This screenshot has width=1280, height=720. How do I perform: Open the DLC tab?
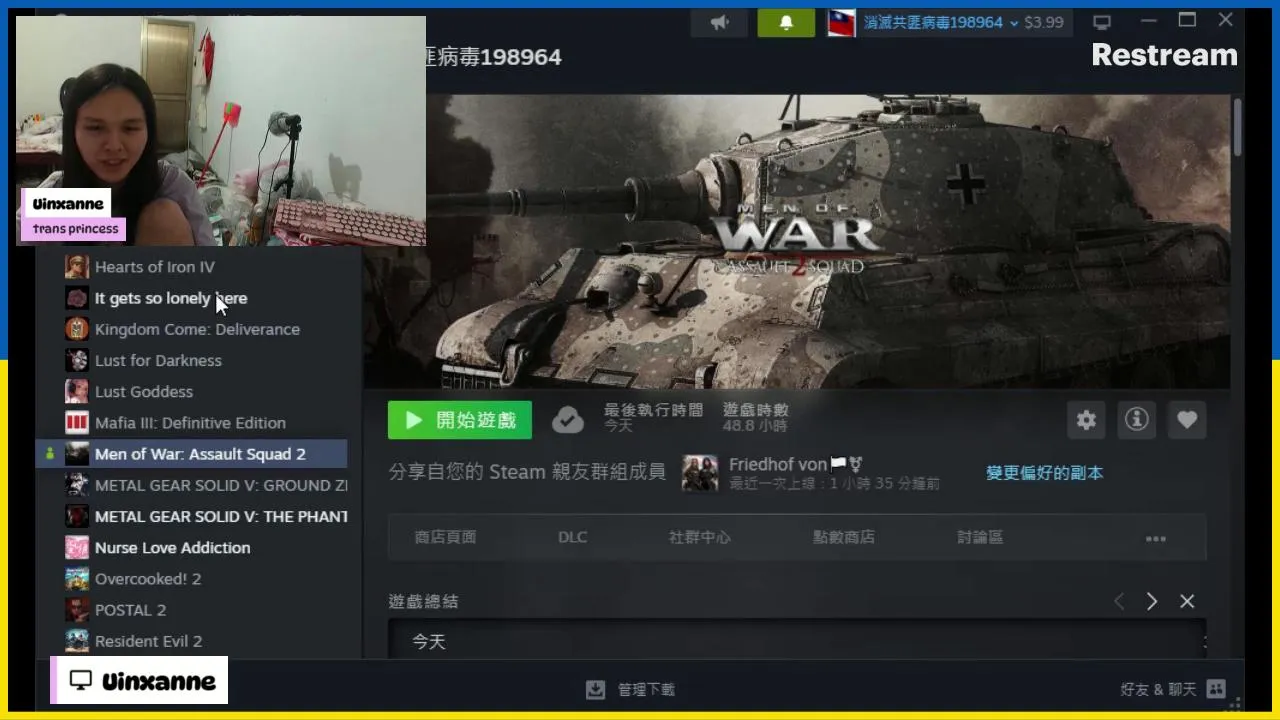tap(573, 537)
